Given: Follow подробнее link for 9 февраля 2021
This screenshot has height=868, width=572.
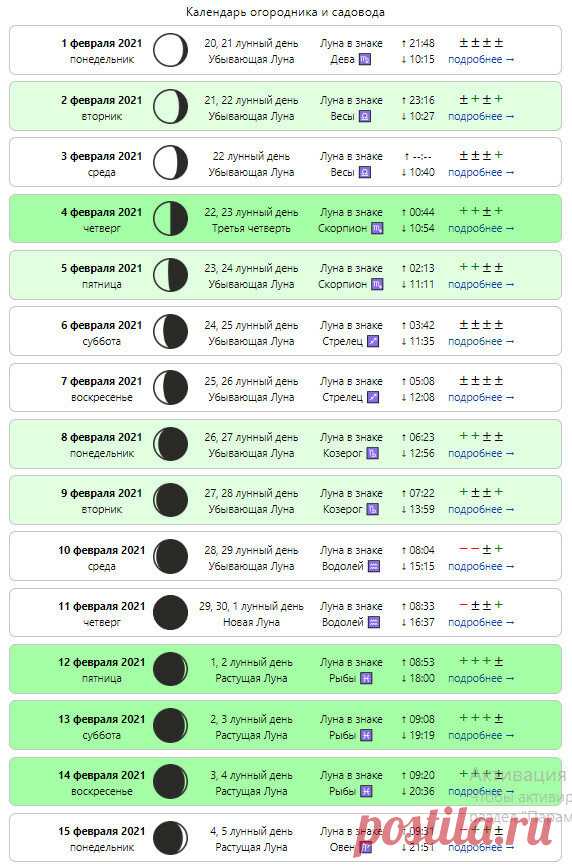Looking at the screenshot, I should tap(481, 509).
